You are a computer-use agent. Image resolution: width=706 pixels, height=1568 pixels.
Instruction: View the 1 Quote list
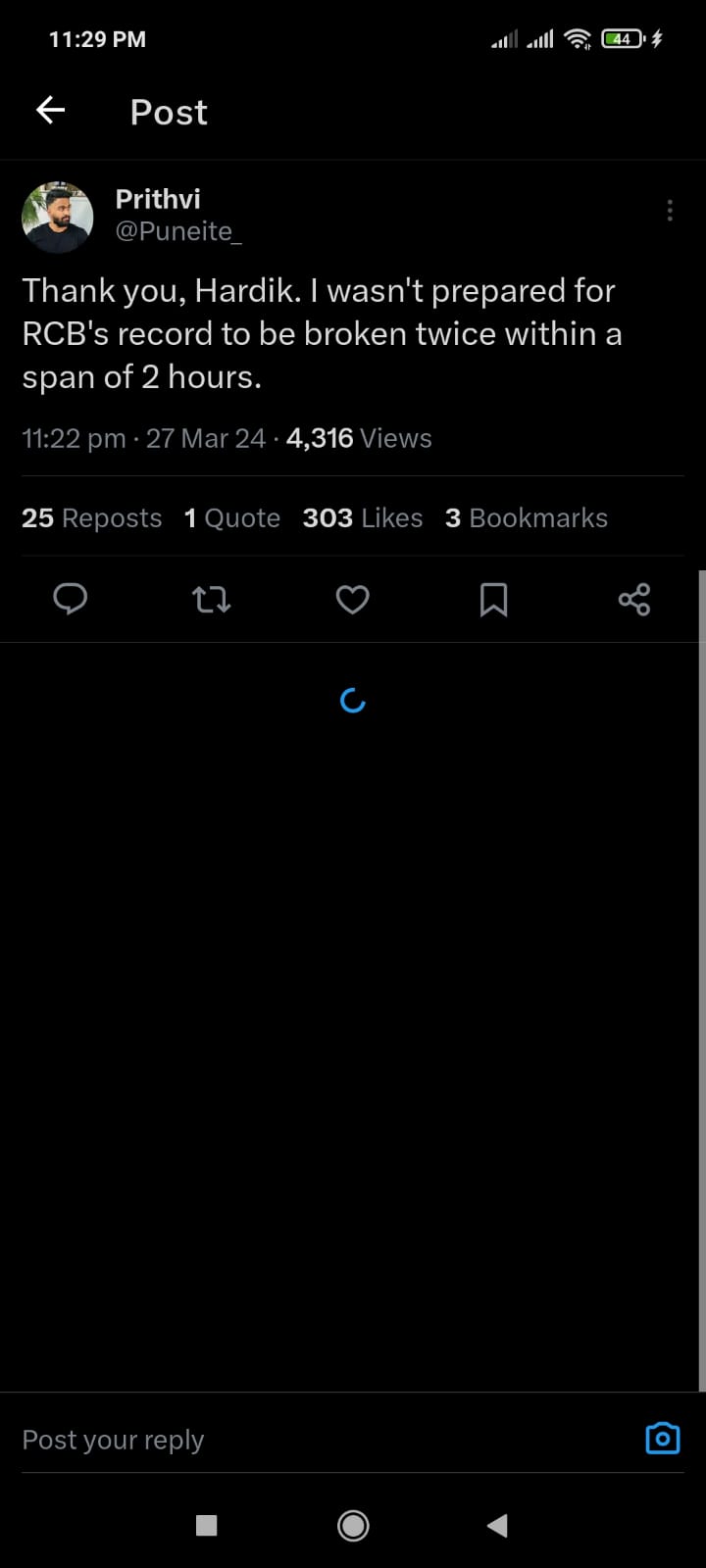[x=232, y=517]
